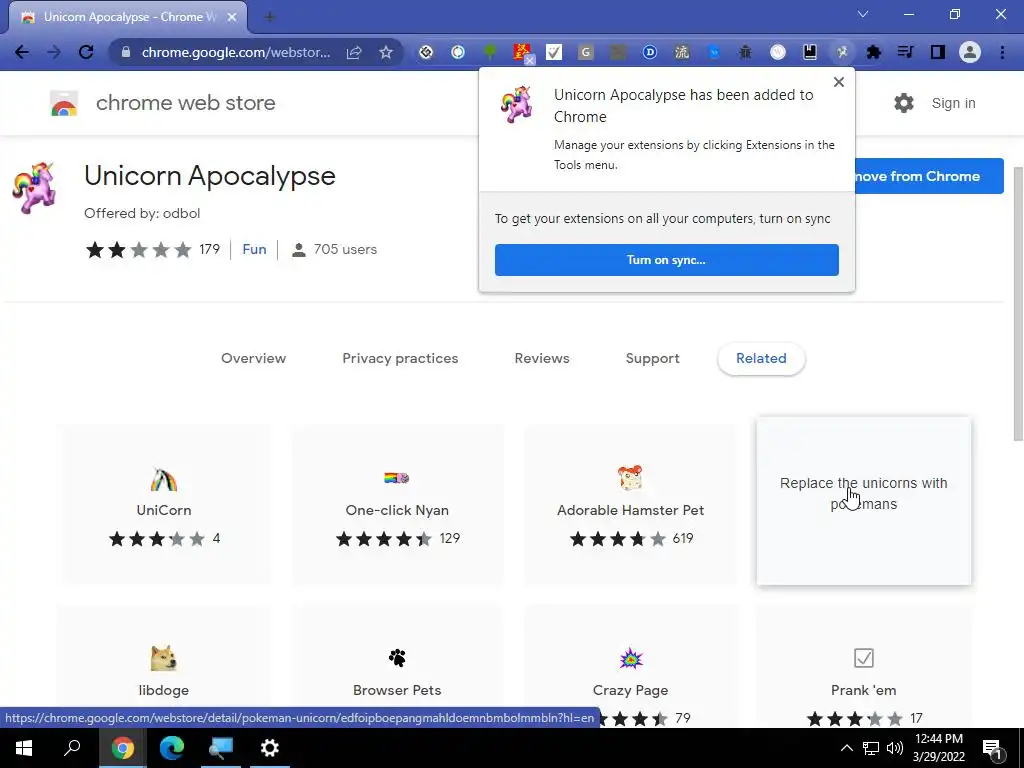Bookmark this page with the star icon
The height and width of the screenshot is (768, 1024).
(386, 52)
